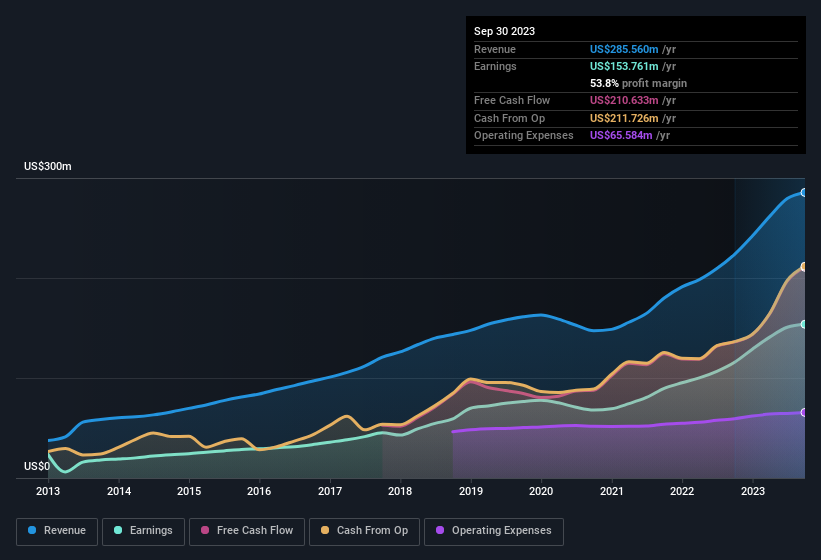
Task: Click the 2023 label on time axis
Action: coord(752,491)
